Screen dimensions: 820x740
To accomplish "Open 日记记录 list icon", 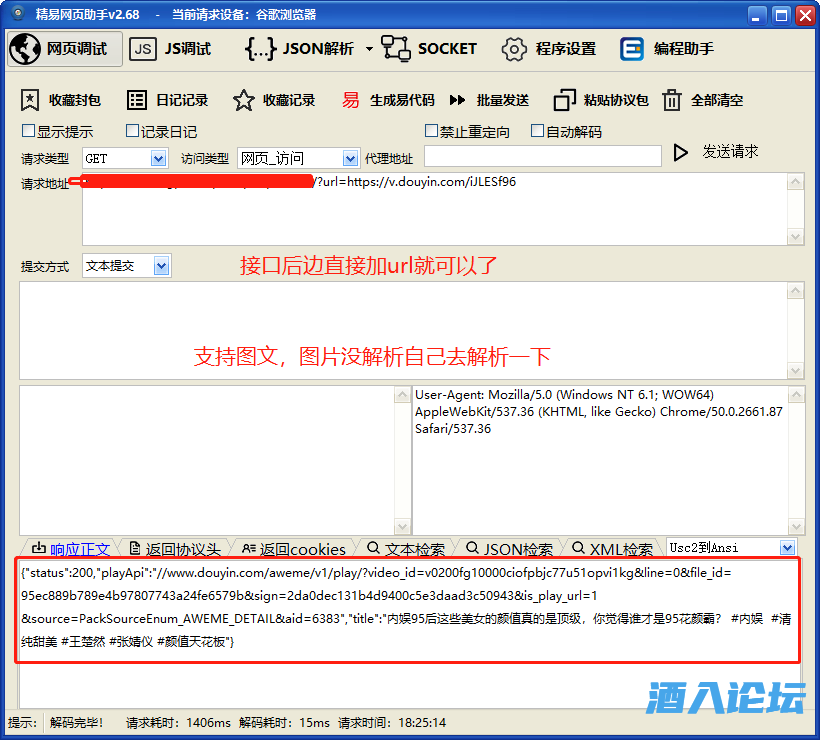I will (x=136, y=100).
